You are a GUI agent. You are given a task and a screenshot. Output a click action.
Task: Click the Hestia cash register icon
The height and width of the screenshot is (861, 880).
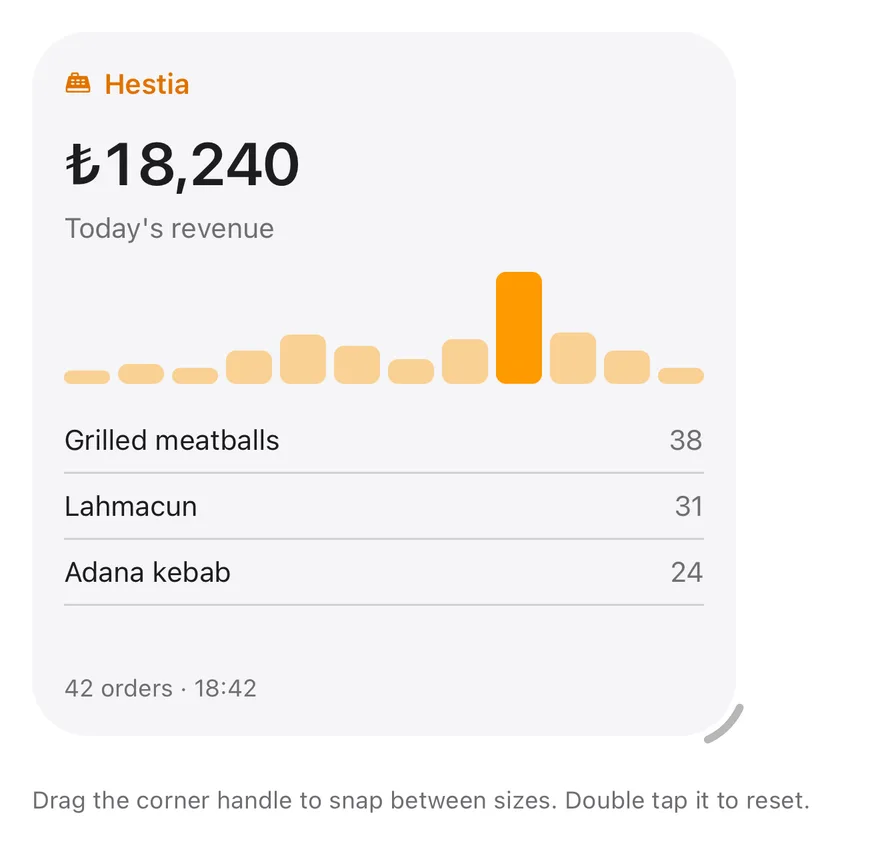tap(78, 83)
